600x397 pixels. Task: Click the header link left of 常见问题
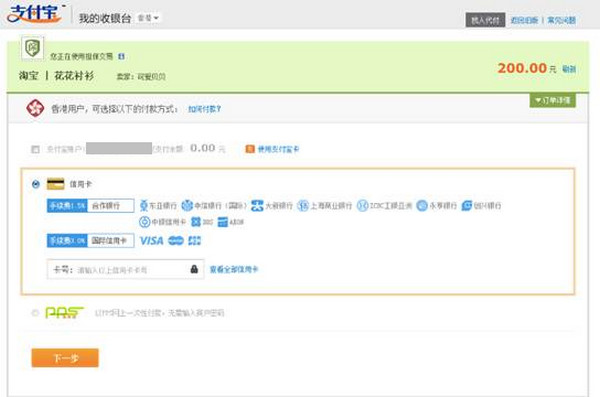coord(524,20)
